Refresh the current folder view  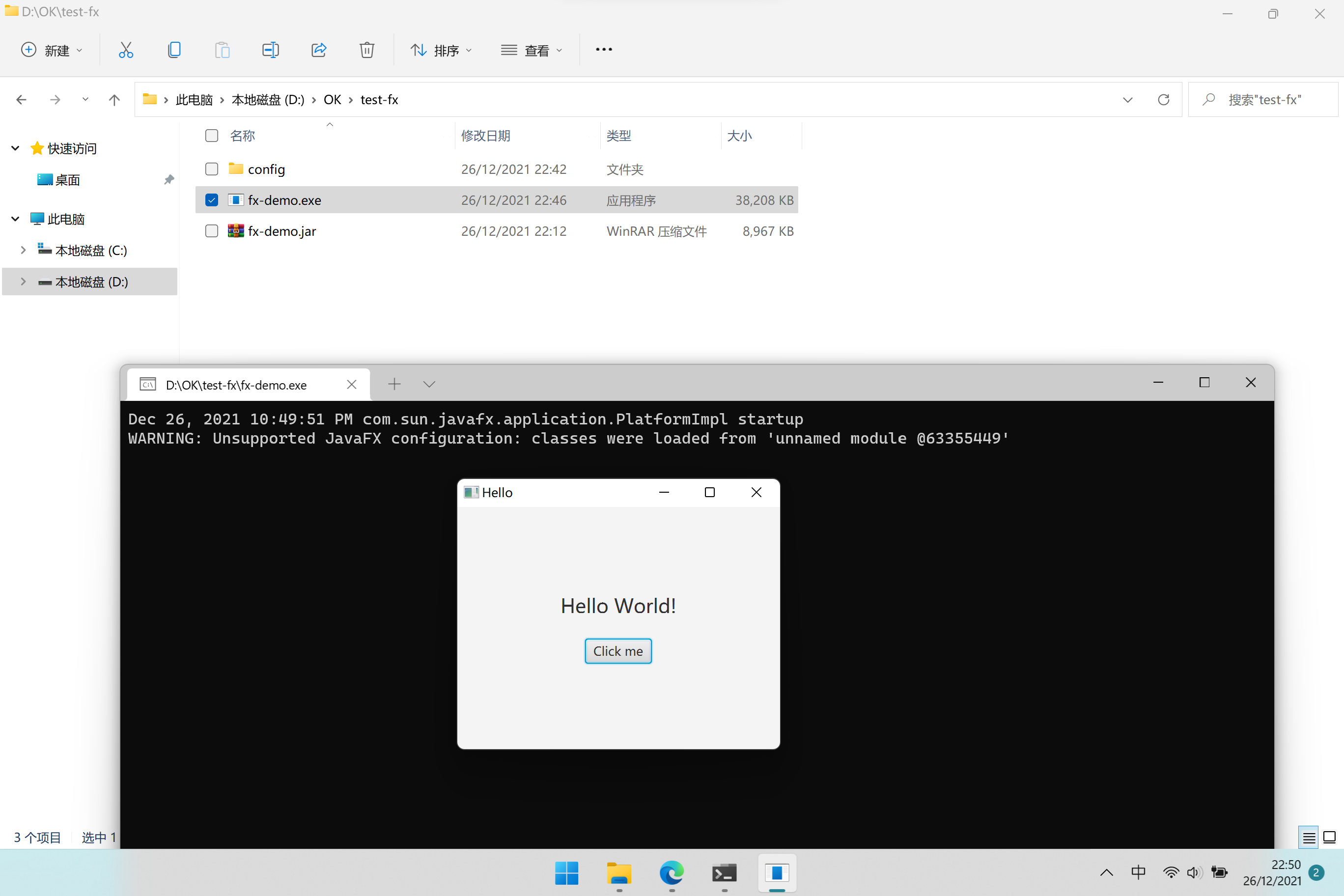click(x=1163, y=100)
